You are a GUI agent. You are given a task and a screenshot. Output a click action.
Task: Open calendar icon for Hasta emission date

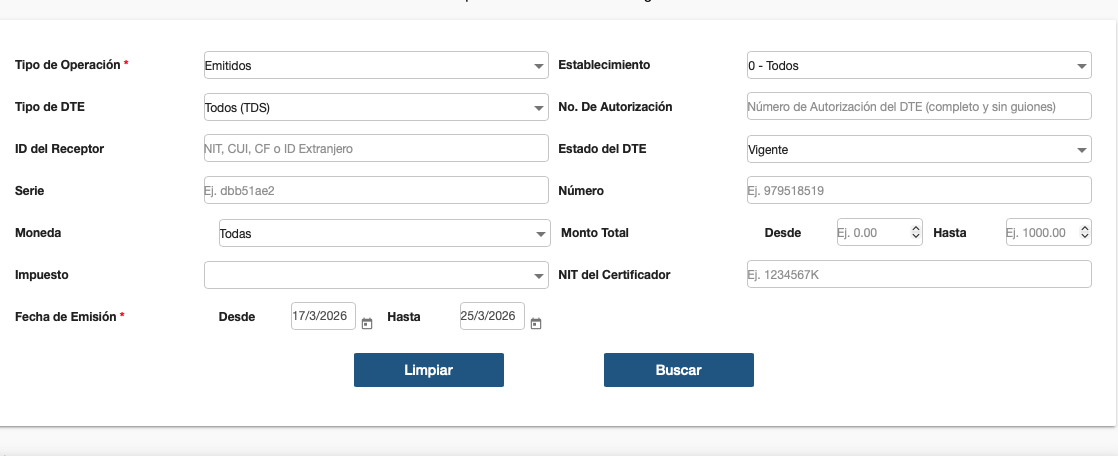click(x=536, y=323)
